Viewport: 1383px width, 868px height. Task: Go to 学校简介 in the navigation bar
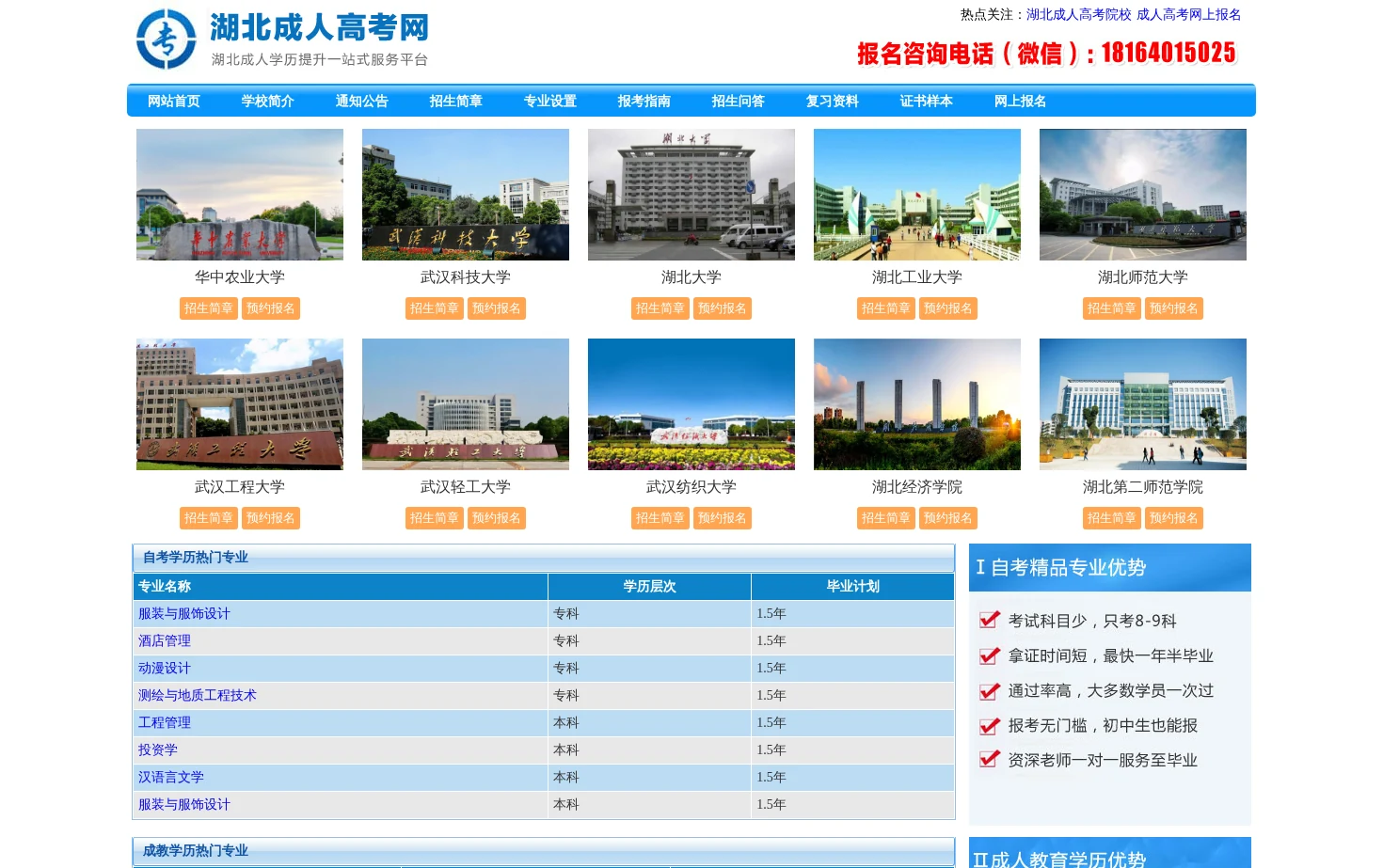click(x=268, y=101)
